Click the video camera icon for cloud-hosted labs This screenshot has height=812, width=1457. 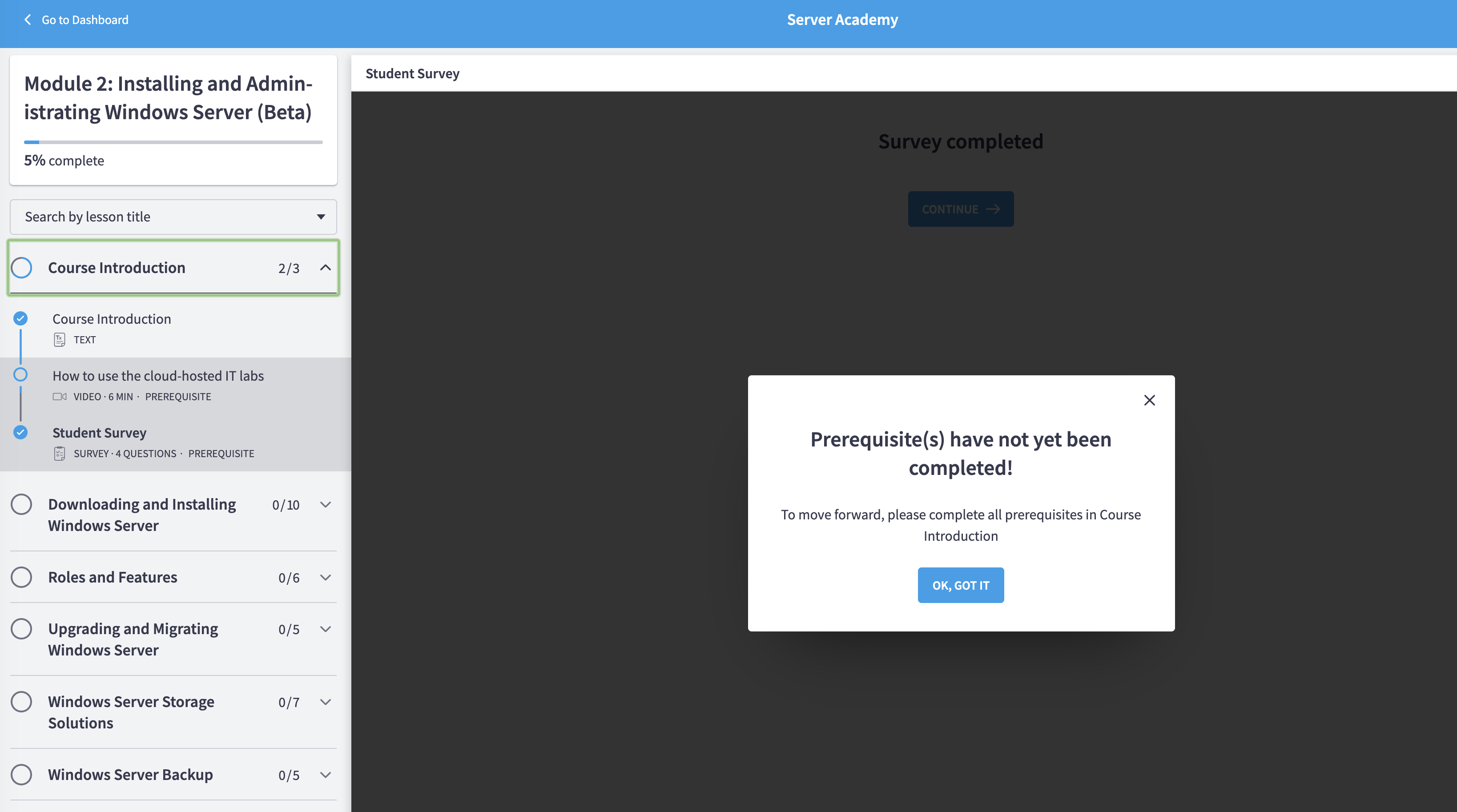60,396
